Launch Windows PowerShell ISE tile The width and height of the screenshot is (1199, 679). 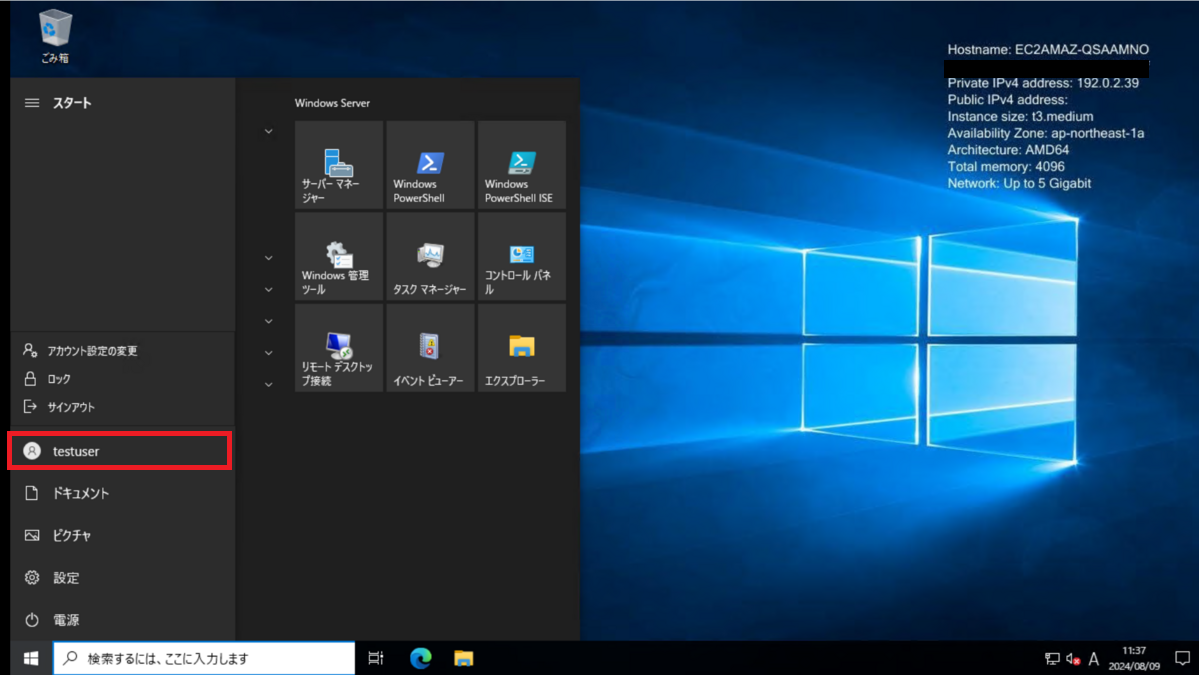(x=522, y=164)
